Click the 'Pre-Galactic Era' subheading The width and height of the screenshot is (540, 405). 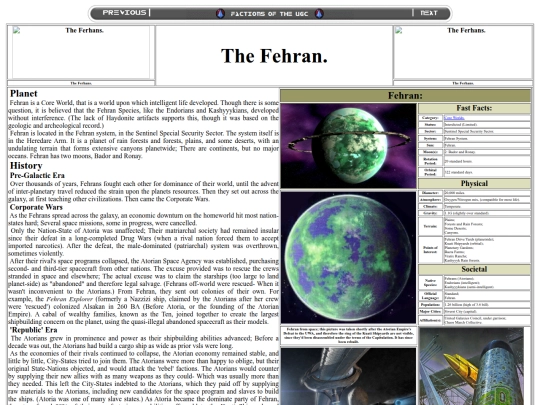[x=37, y=175]
